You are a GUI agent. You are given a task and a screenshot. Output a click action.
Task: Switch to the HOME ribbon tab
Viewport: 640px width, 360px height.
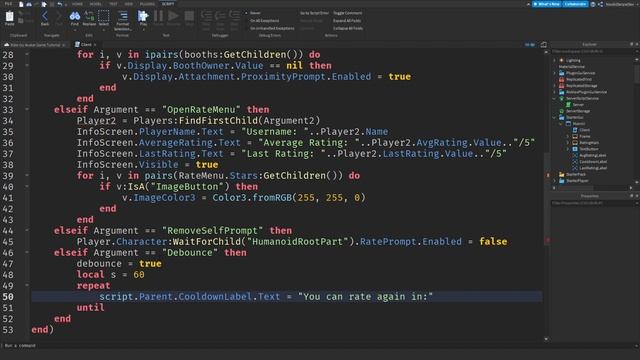pyautogui.click(x=77, y=4)
